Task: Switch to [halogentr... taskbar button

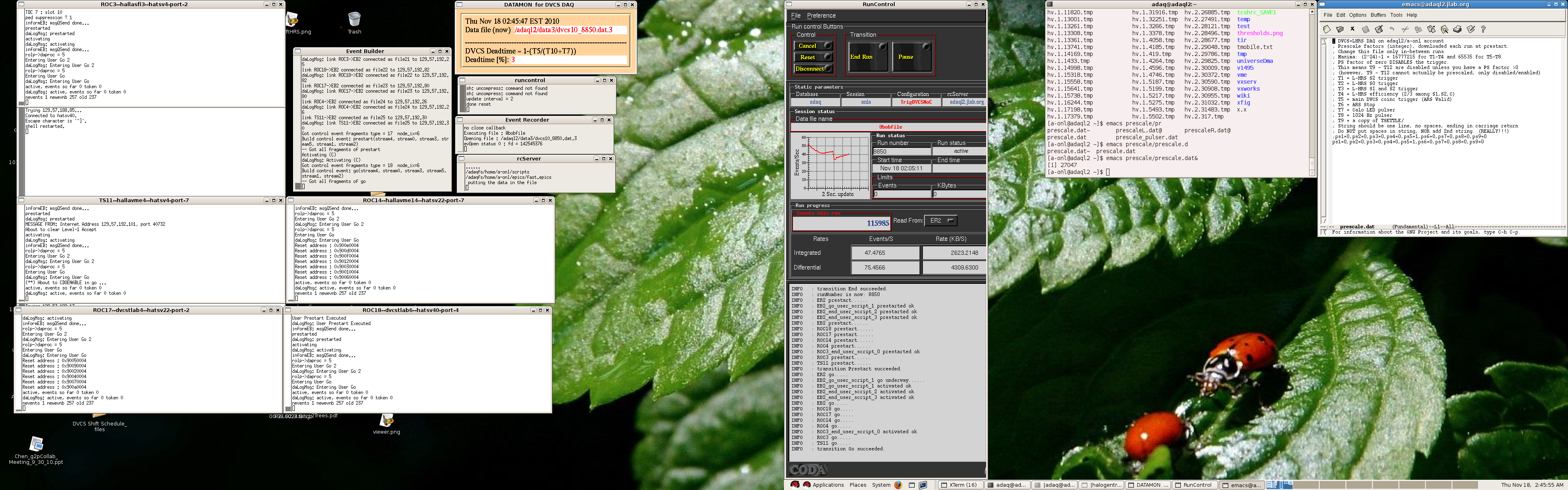Action: click(1100, 485)
